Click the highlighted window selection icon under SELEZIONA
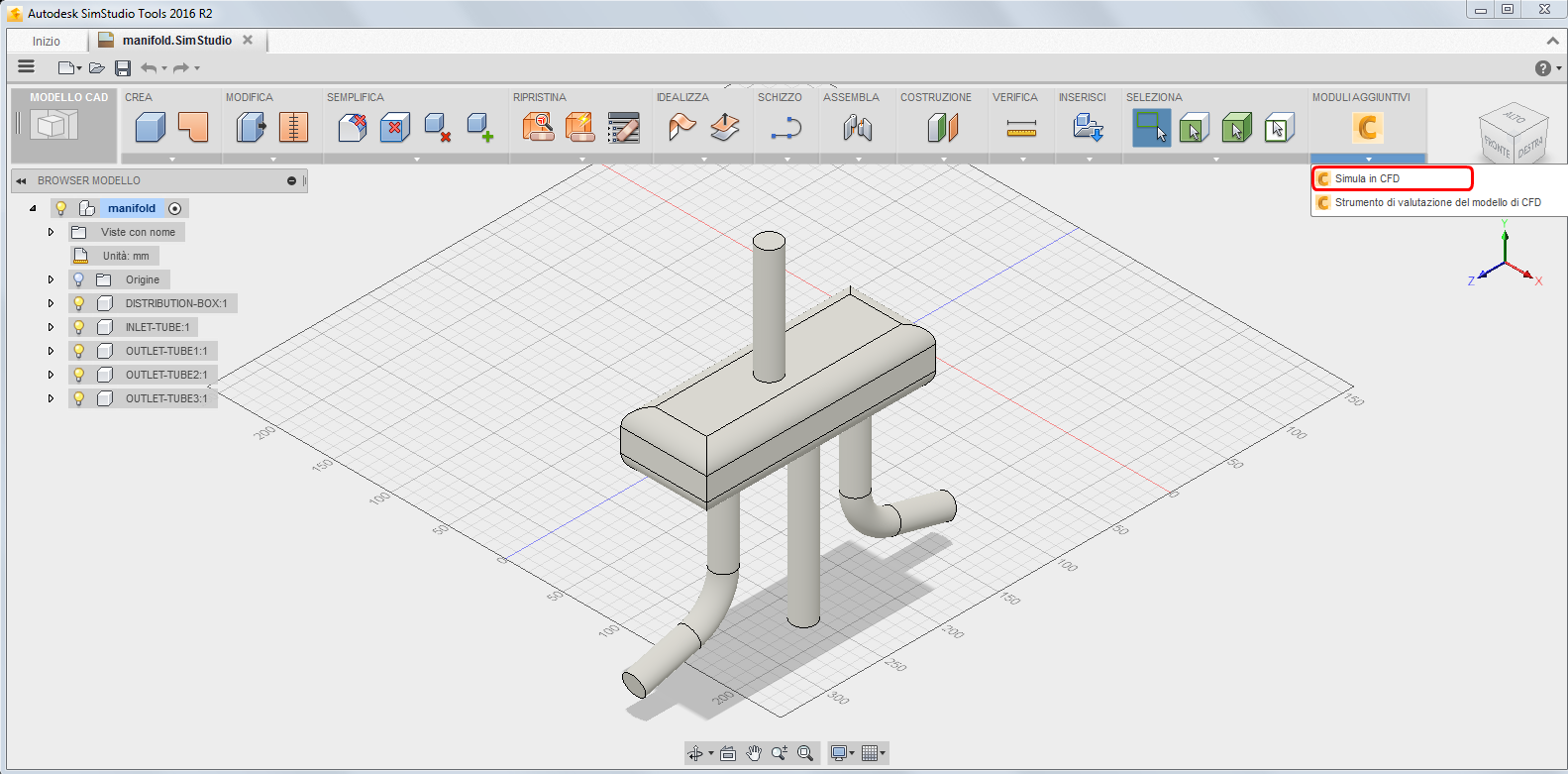This screenshot has height=774, width=1568. point(1152,128)
